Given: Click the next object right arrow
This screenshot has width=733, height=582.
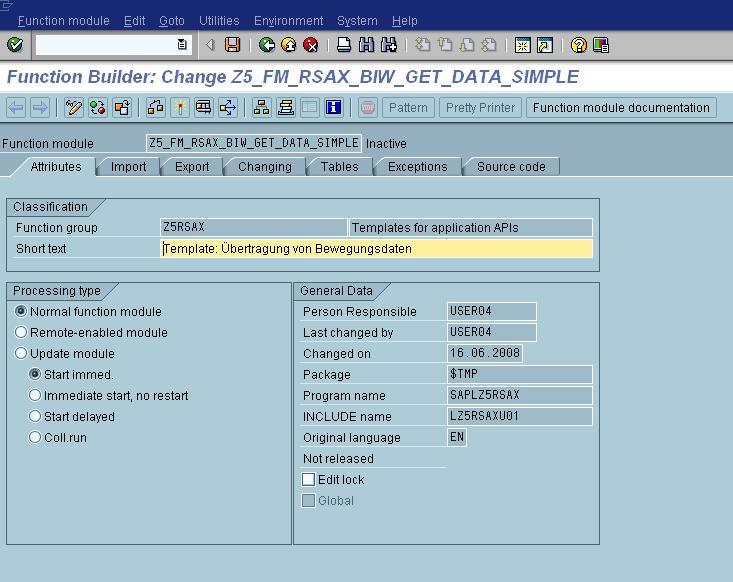Looking at the screenshot, I should click(40, 108).
